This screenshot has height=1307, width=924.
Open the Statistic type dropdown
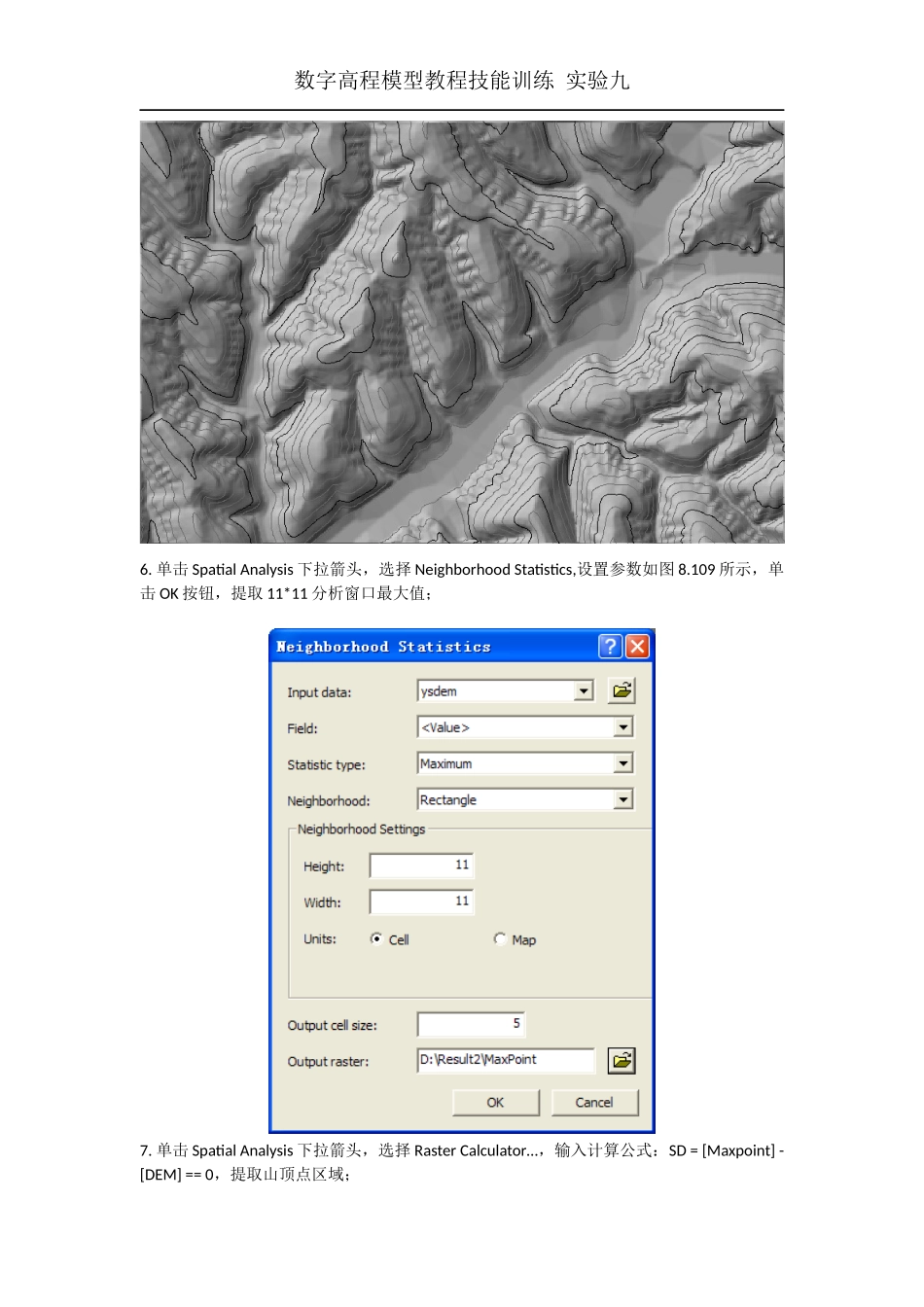(623, 763)
